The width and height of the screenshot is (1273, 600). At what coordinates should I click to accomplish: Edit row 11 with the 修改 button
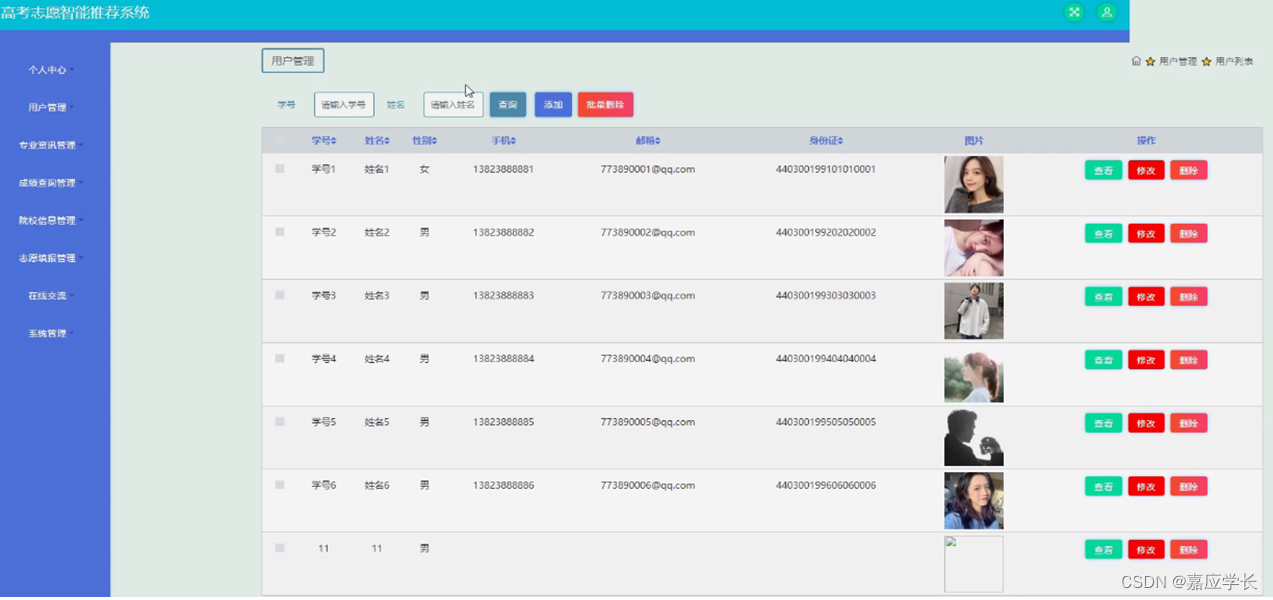pyautogui.click(x=1146, y=549)
